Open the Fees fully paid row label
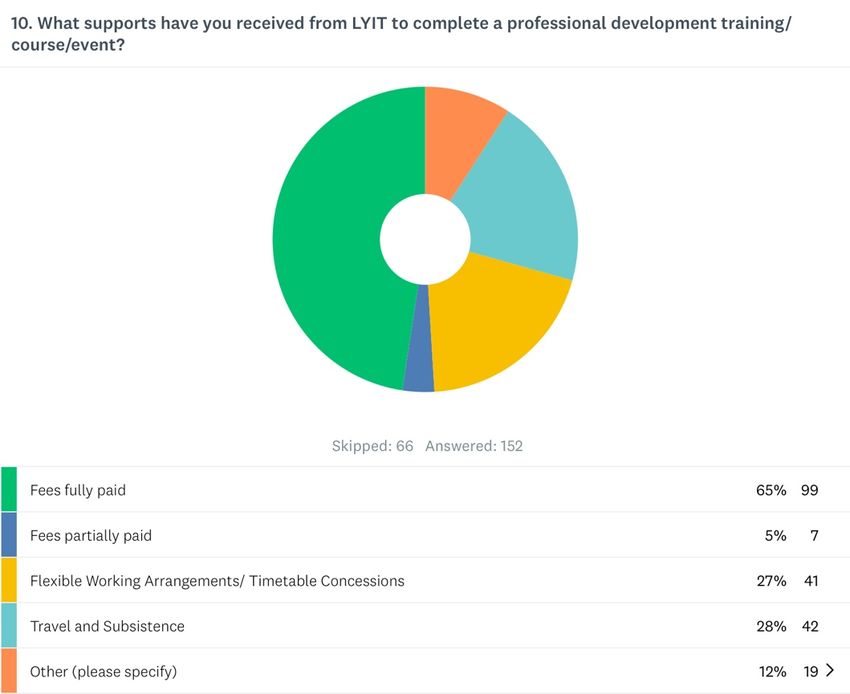The image size is (850, 694). [x=78, y=490]
